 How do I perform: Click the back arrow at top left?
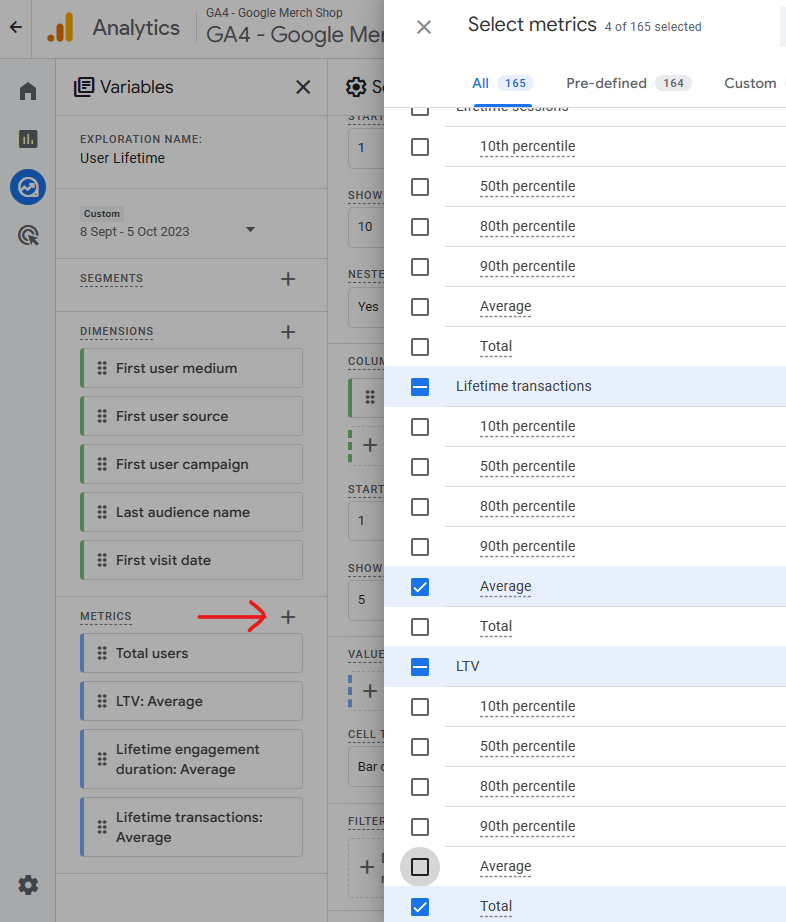[15, 27]
